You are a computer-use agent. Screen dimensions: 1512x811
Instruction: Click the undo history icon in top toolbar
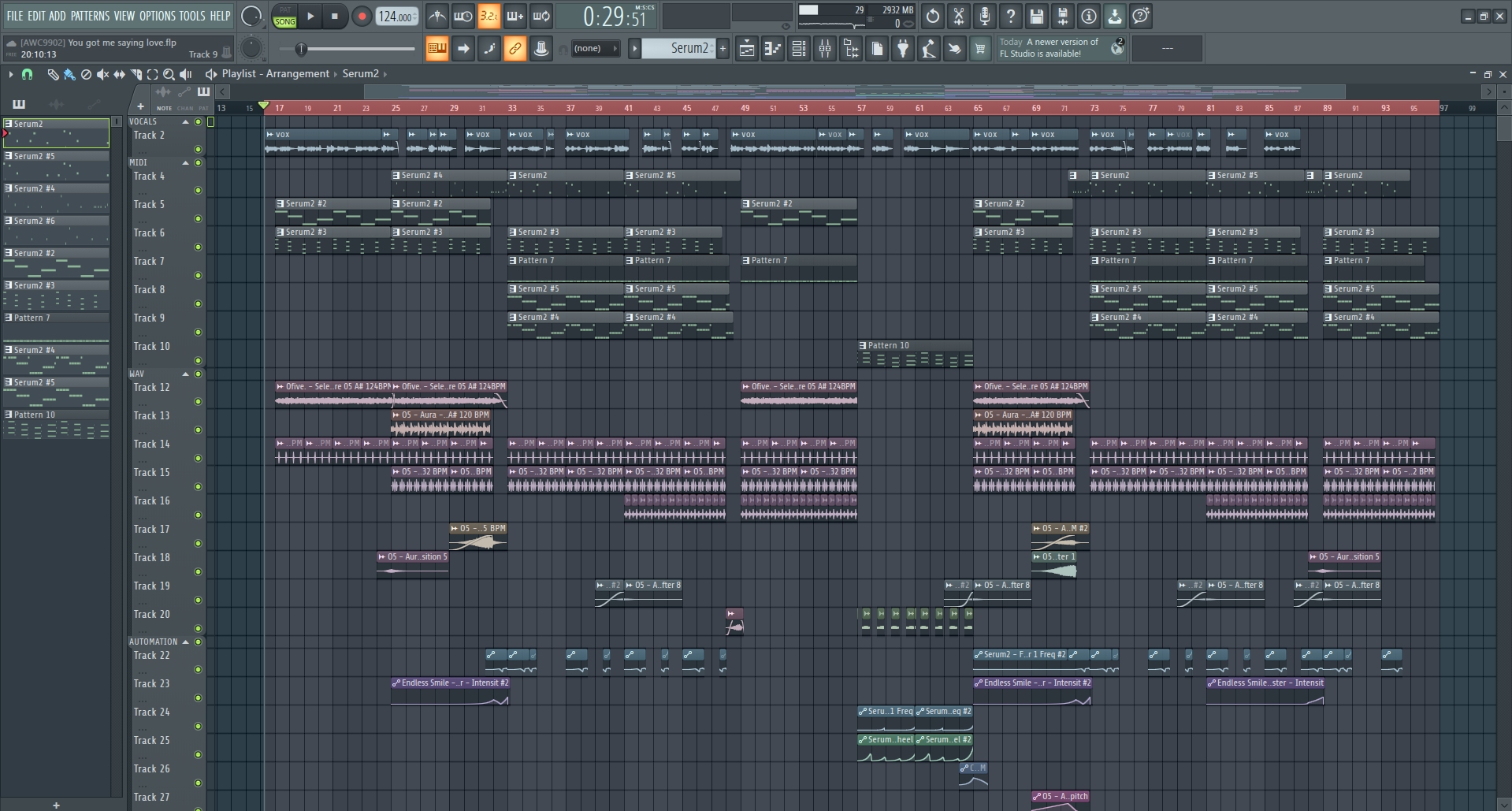[x=933, y=16]
